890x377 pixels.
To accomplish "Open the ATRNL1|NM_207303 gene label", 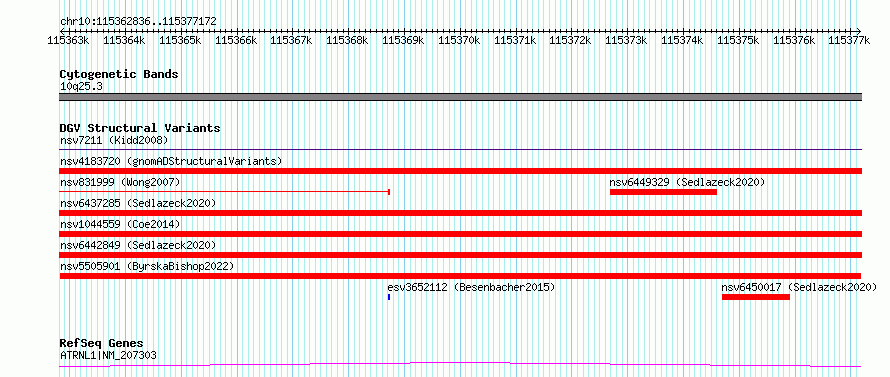I will 108,355.
